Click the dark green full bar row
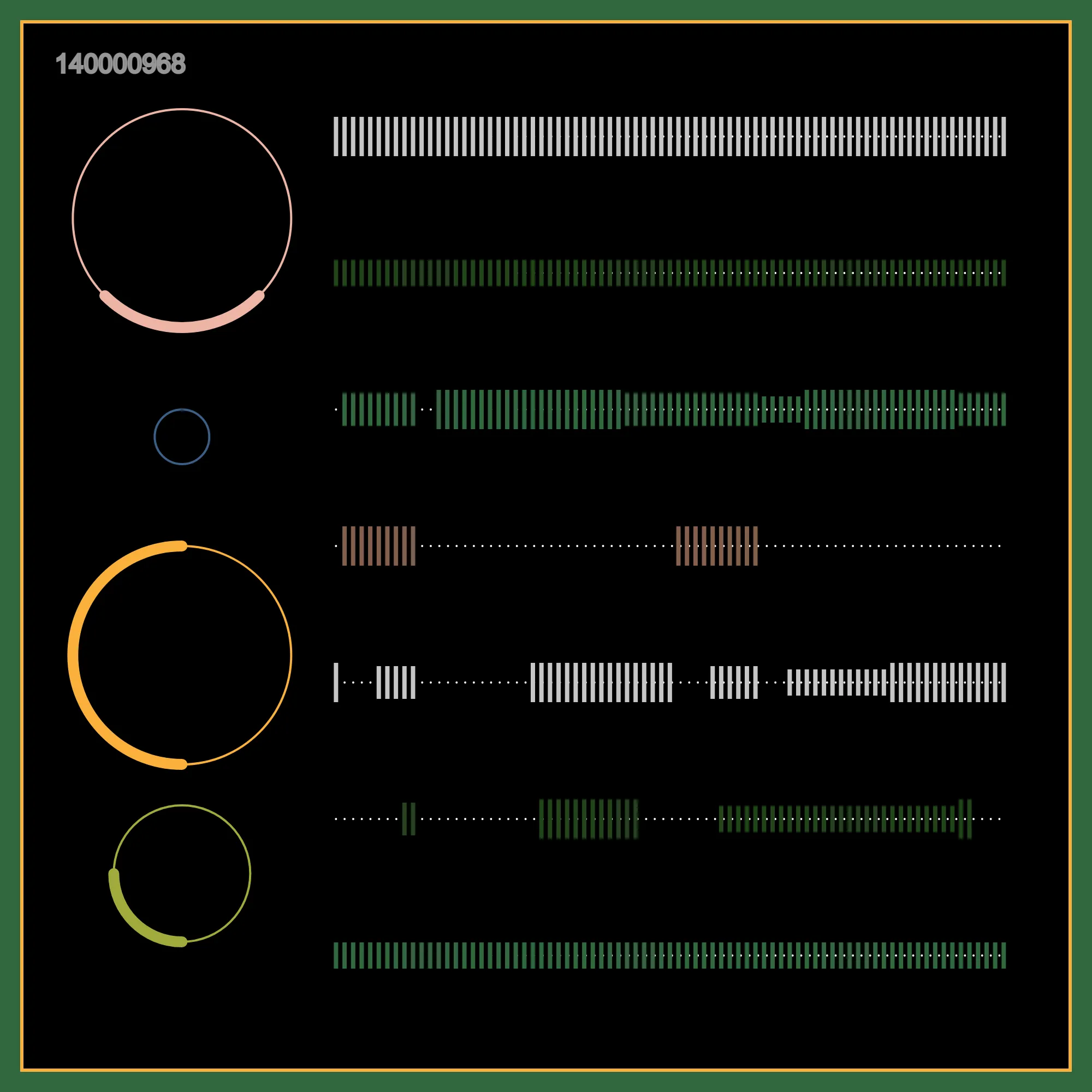 (x=669, y=273)
